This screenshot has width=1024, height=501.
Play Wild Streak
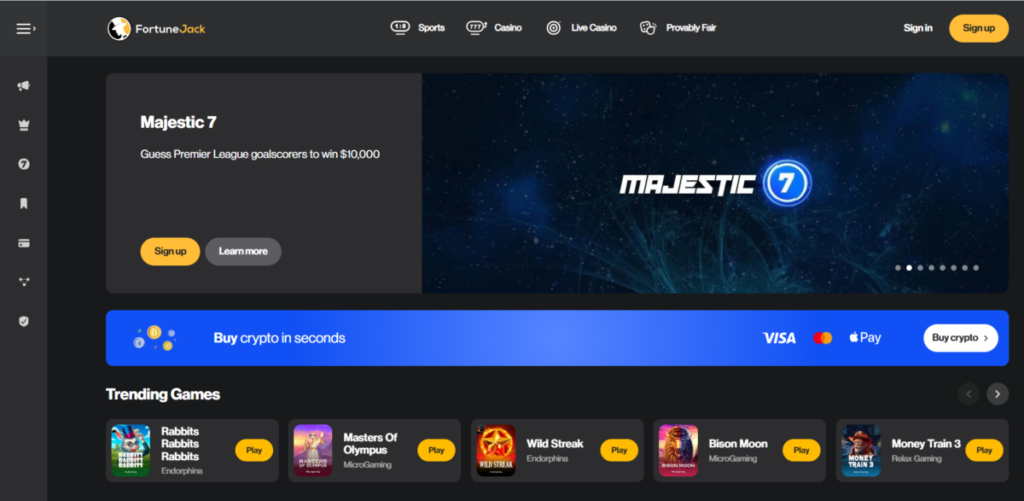[619, 450]
